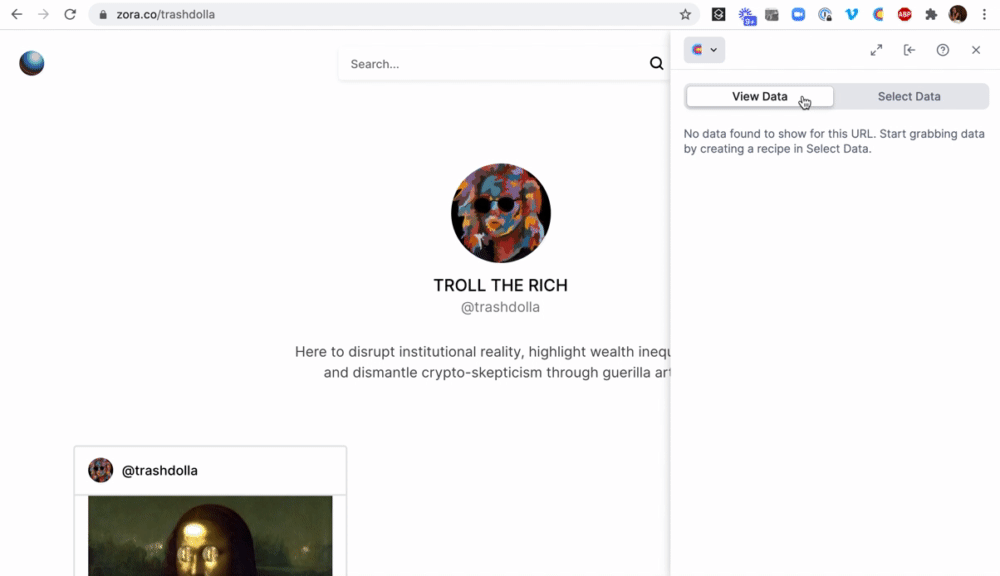The image size is (1000, 576).
Task: Open the Vimeo extension icon
Action: tap(851, 14)
